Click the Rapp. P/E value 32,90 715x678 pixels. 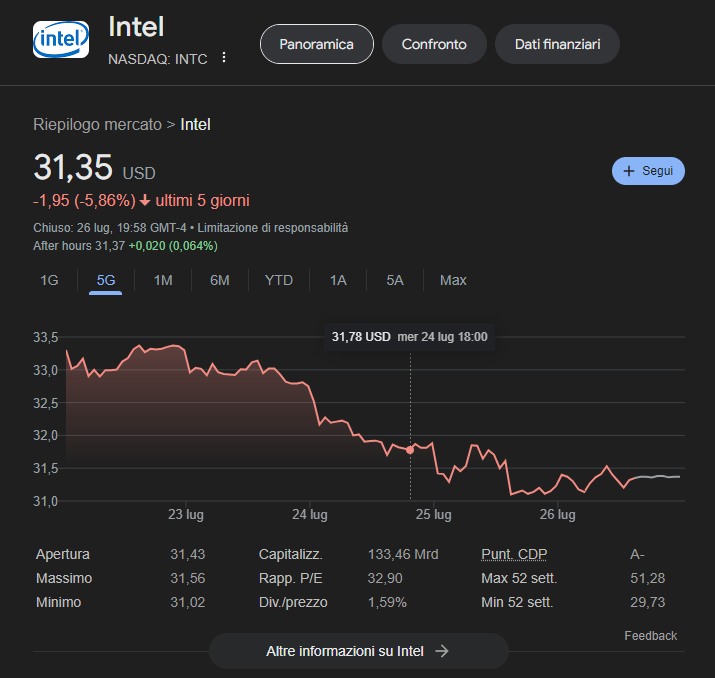coord(385,578)
